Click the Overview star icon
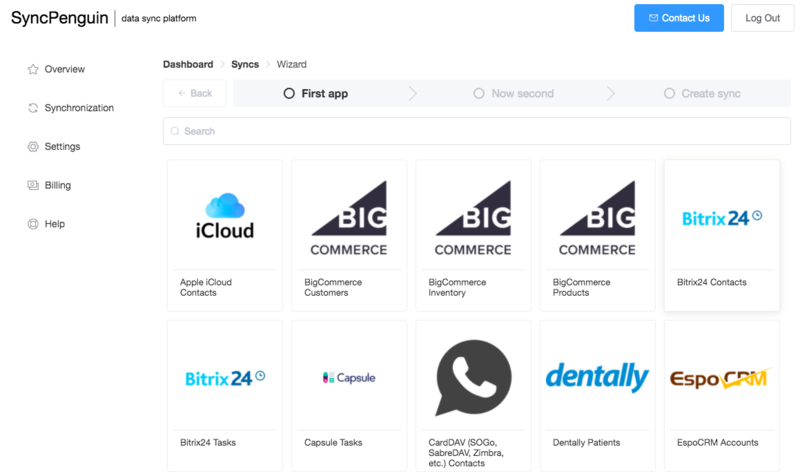 click(x=33, y=69)
